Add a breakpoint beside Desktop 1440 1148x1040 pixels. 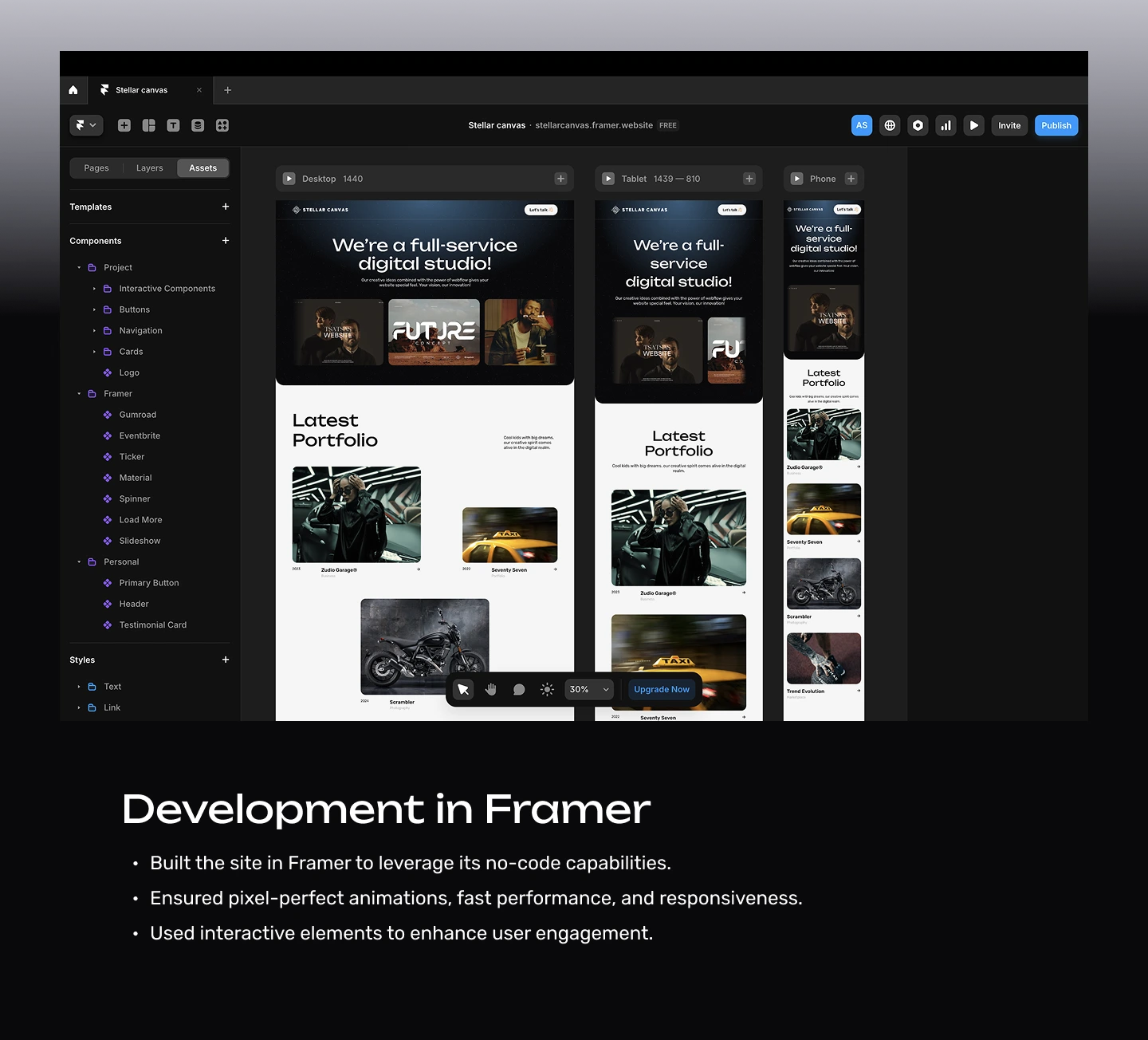point(560,179)
